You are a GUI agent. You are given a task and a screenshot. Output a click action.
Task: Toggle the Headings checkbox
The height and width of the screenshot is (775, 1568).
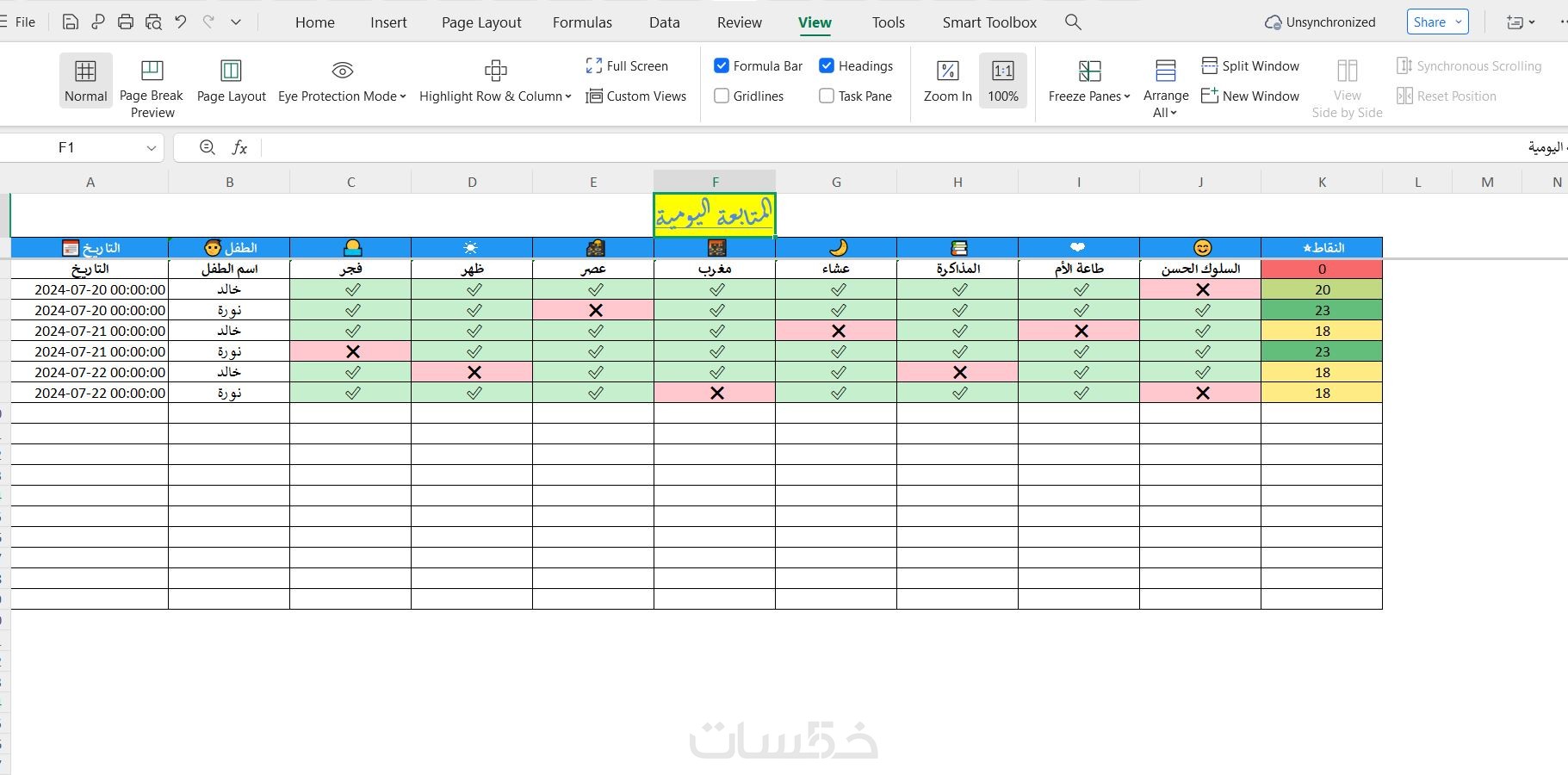(x=827, y=65)
